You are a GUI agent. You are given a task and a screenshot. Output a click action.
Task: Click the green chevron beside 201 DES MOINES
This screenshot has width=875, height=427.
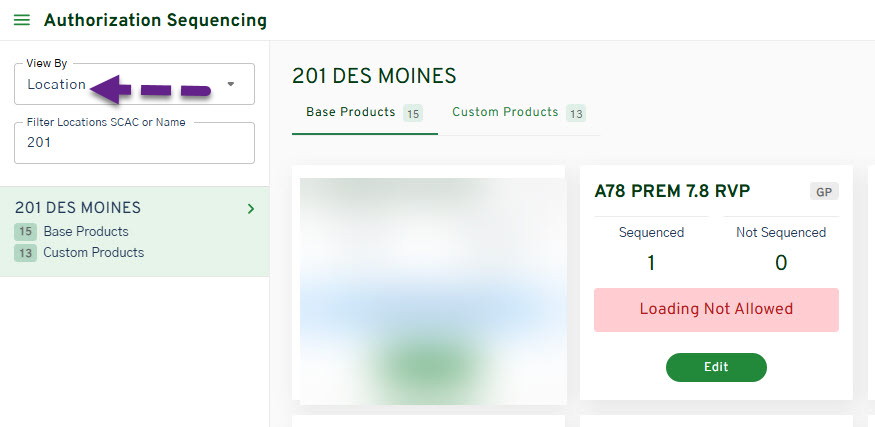(x=250, y=209)
